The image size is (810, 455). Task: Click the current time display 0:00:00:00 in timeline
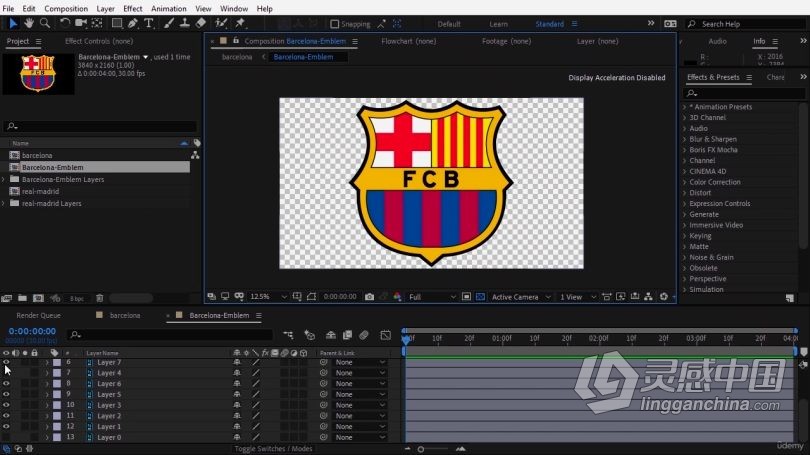[32, 331]
